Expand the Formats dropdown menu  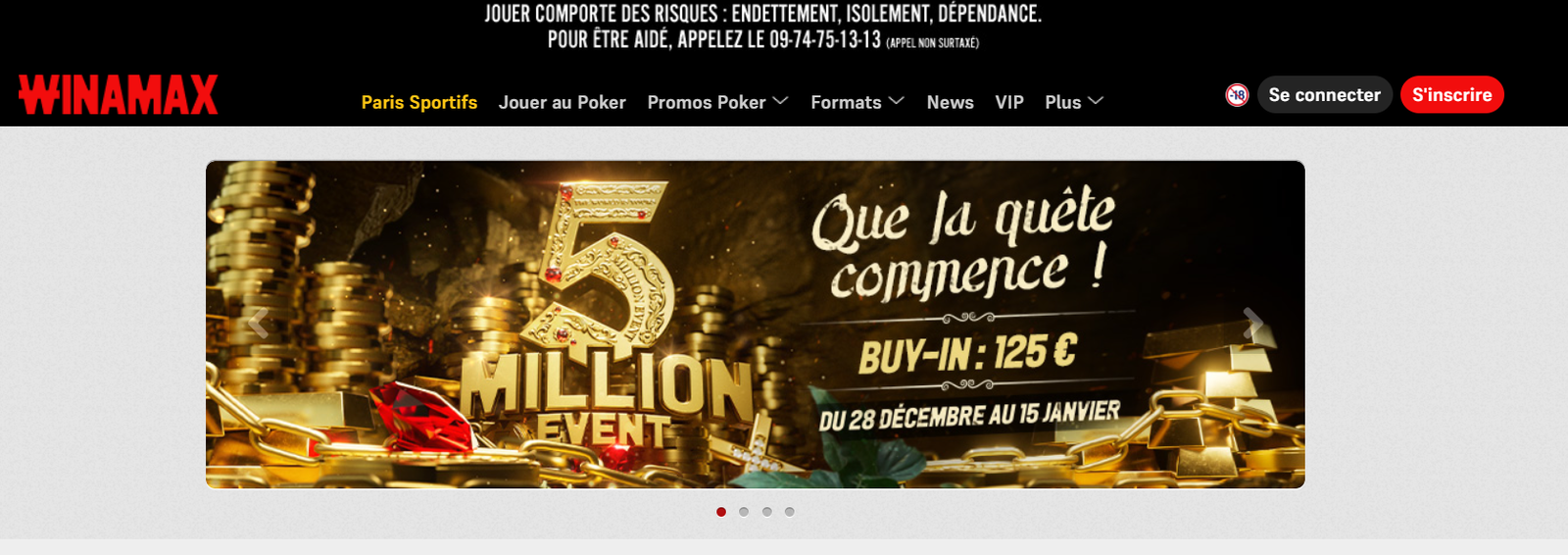coord(857,102)
